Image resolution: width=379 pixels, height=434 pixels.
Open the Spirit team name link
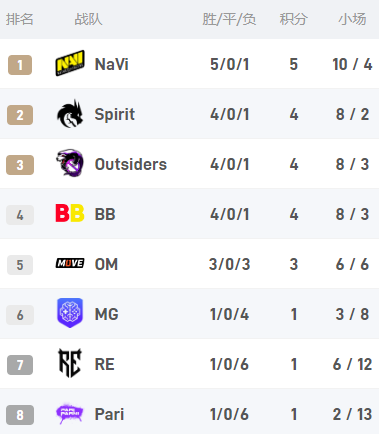(x=115, y=115)
